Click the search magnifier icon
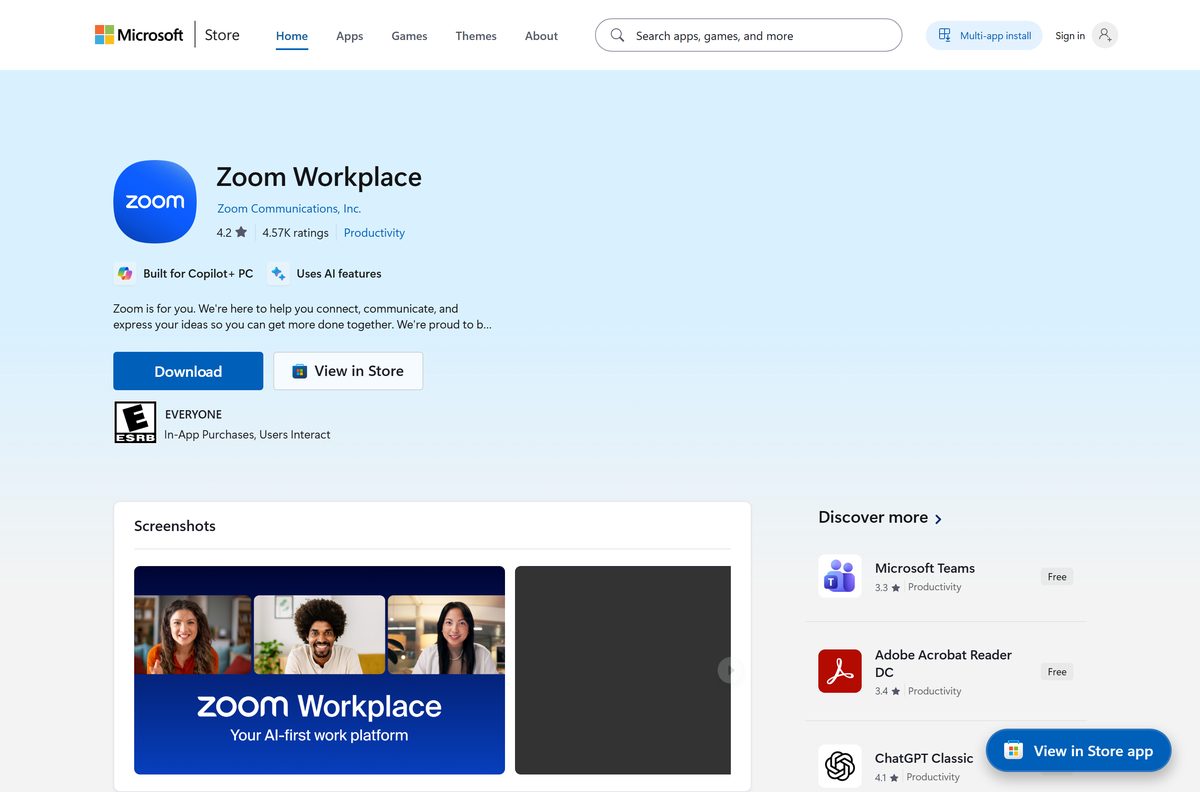1200x792 pixels. 617,35
